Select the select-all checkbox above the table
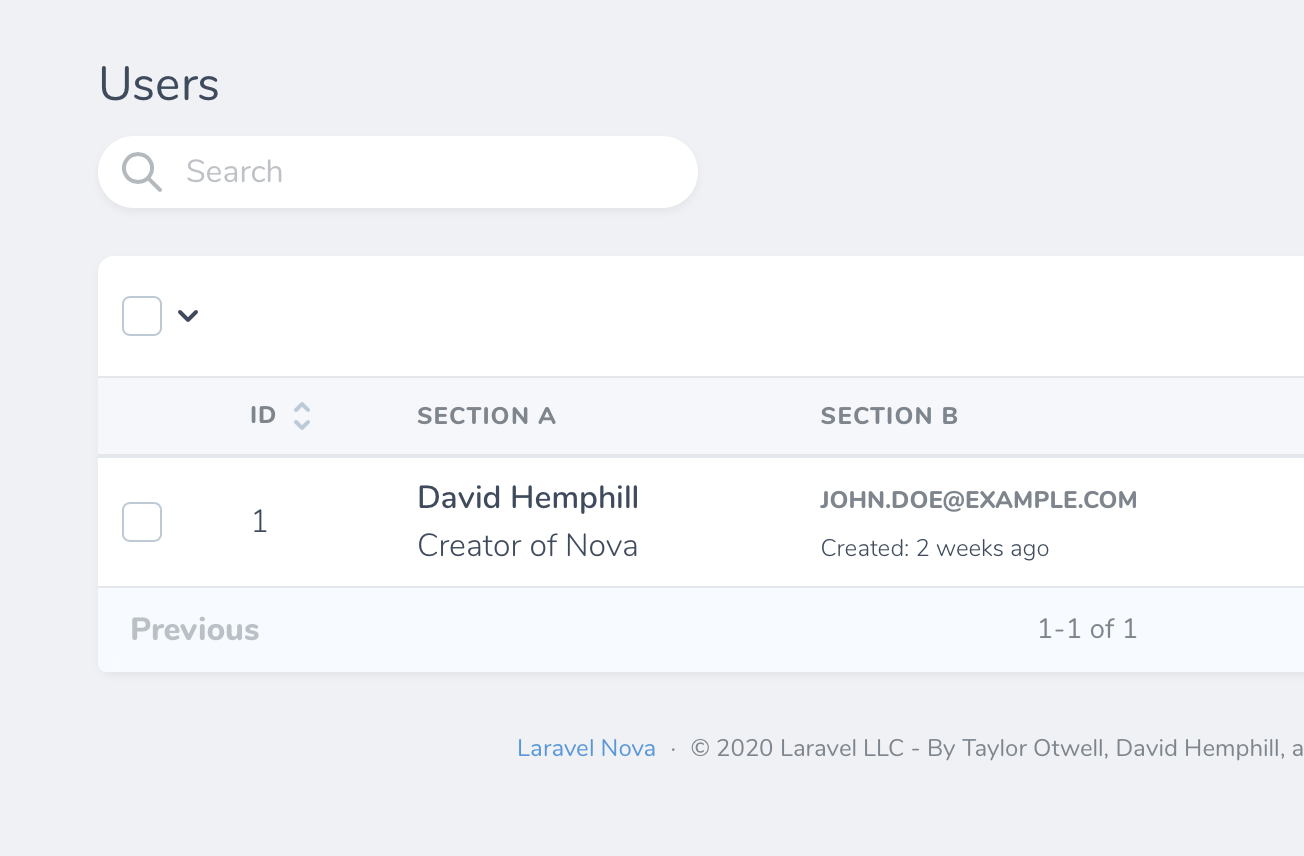The height and width of the screenshot is (856, 1304). 141,315
